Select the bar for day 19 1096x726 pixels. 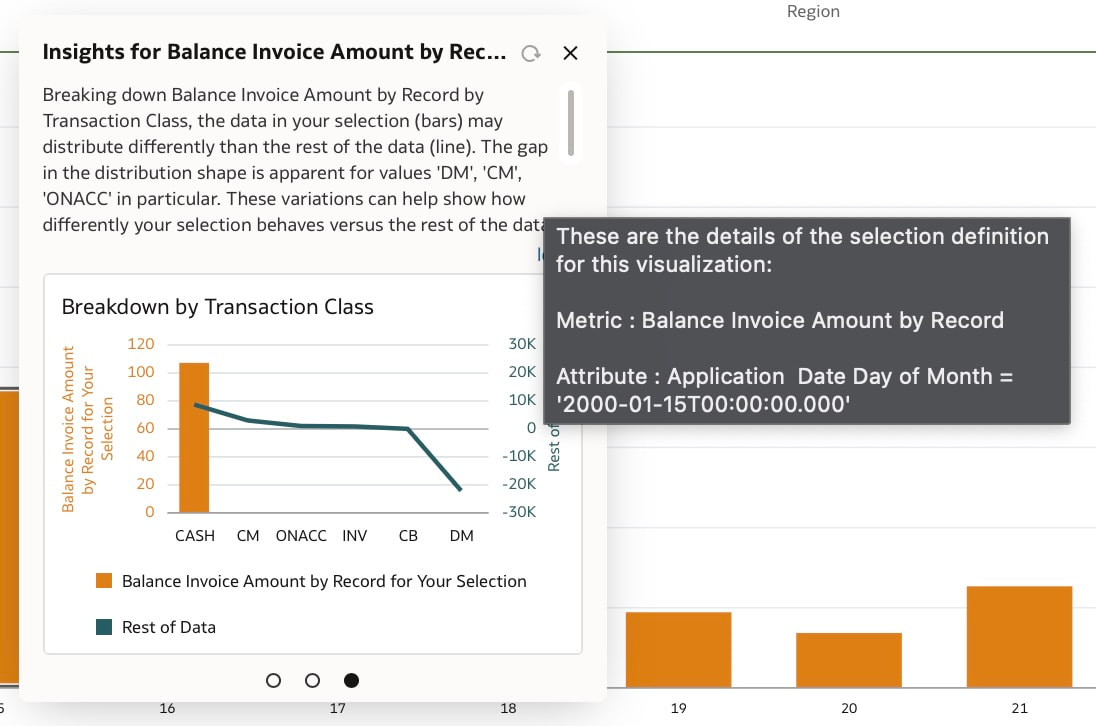[x=678, y=650]
